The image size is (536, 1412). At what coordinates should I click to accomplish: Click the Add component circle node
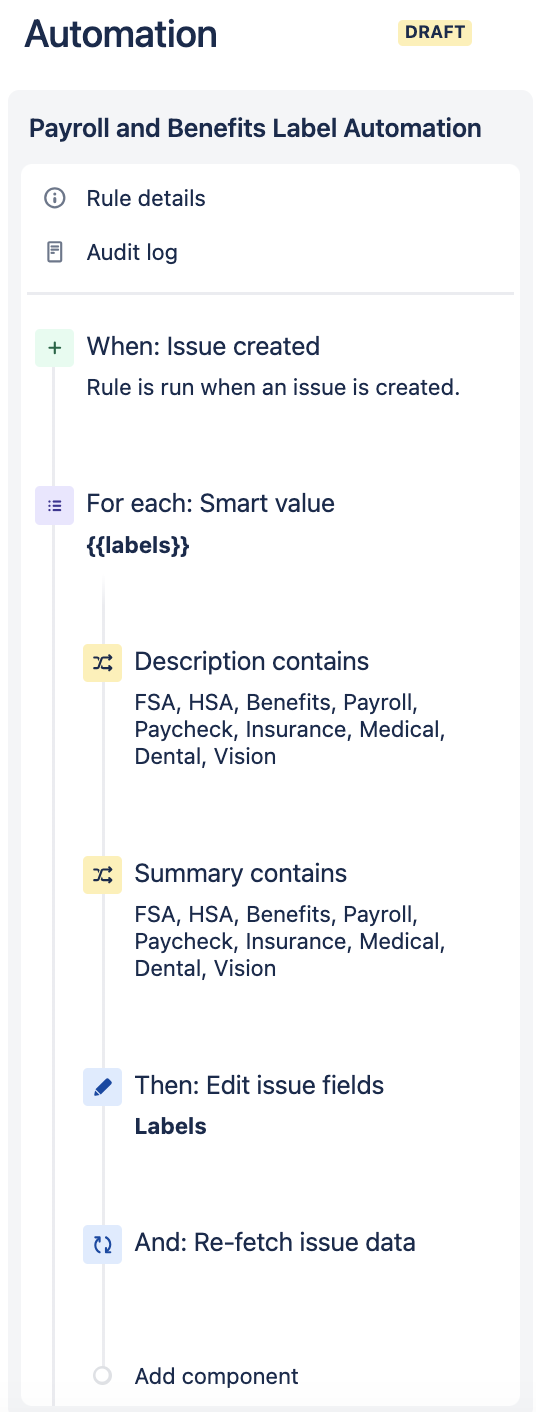click(102, 1376)
